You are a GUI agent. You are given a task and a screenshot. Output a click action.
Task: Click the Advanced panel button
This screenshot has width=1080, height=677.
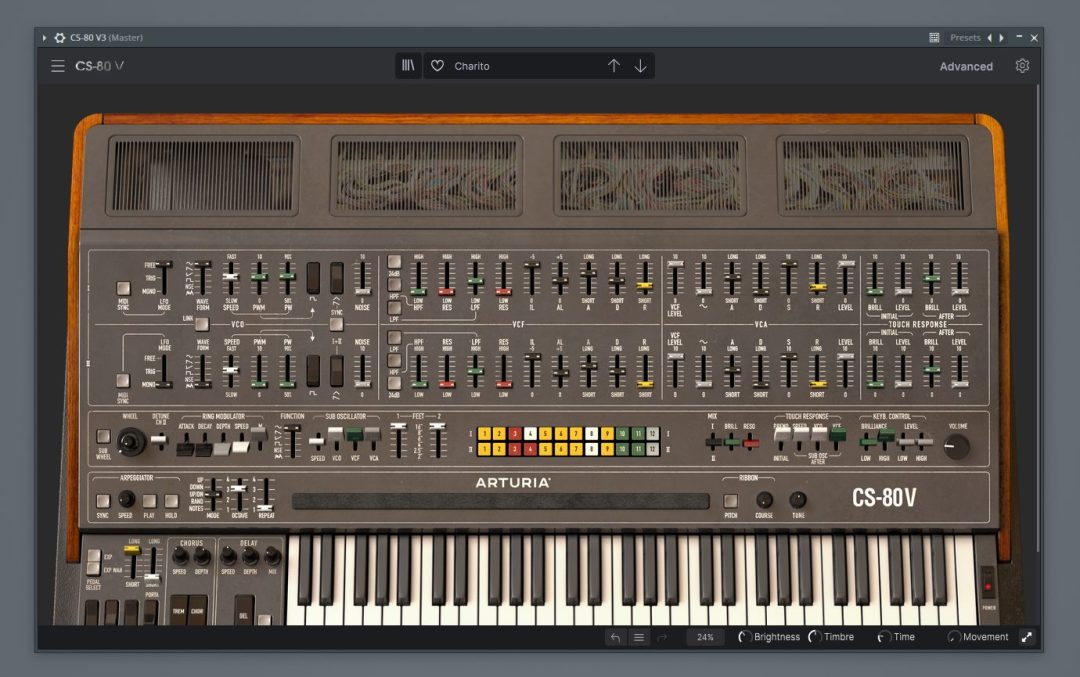(966, 66)
